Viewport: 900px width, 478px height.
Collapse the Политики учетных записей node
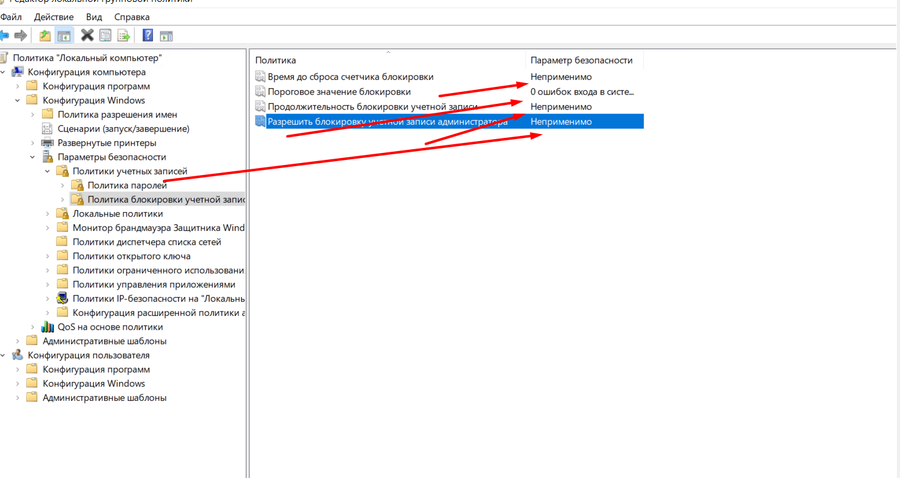pos(48,171)
